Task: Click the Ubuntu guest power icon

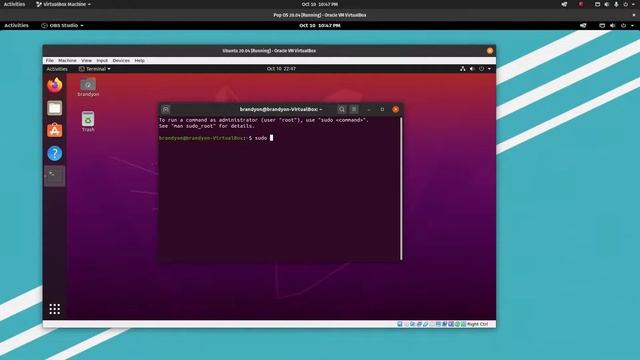Action: point(482,69)
